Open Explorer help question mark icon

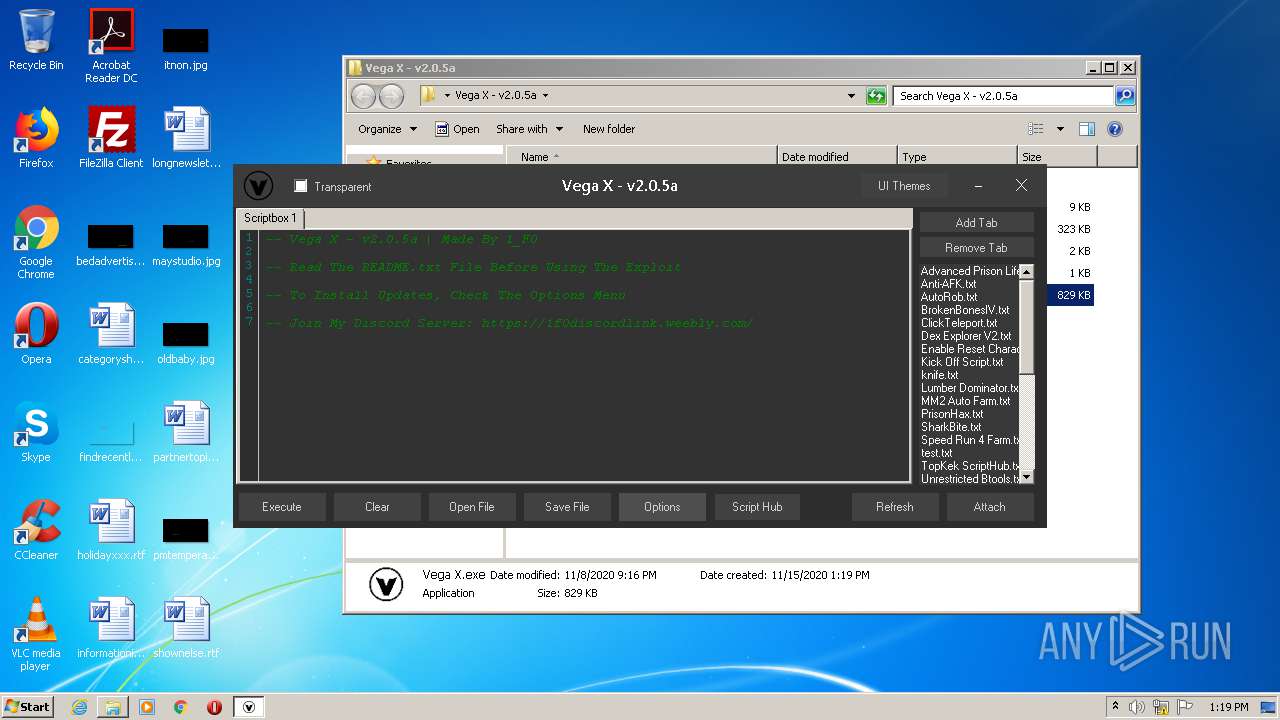[x=1115, y=129]
